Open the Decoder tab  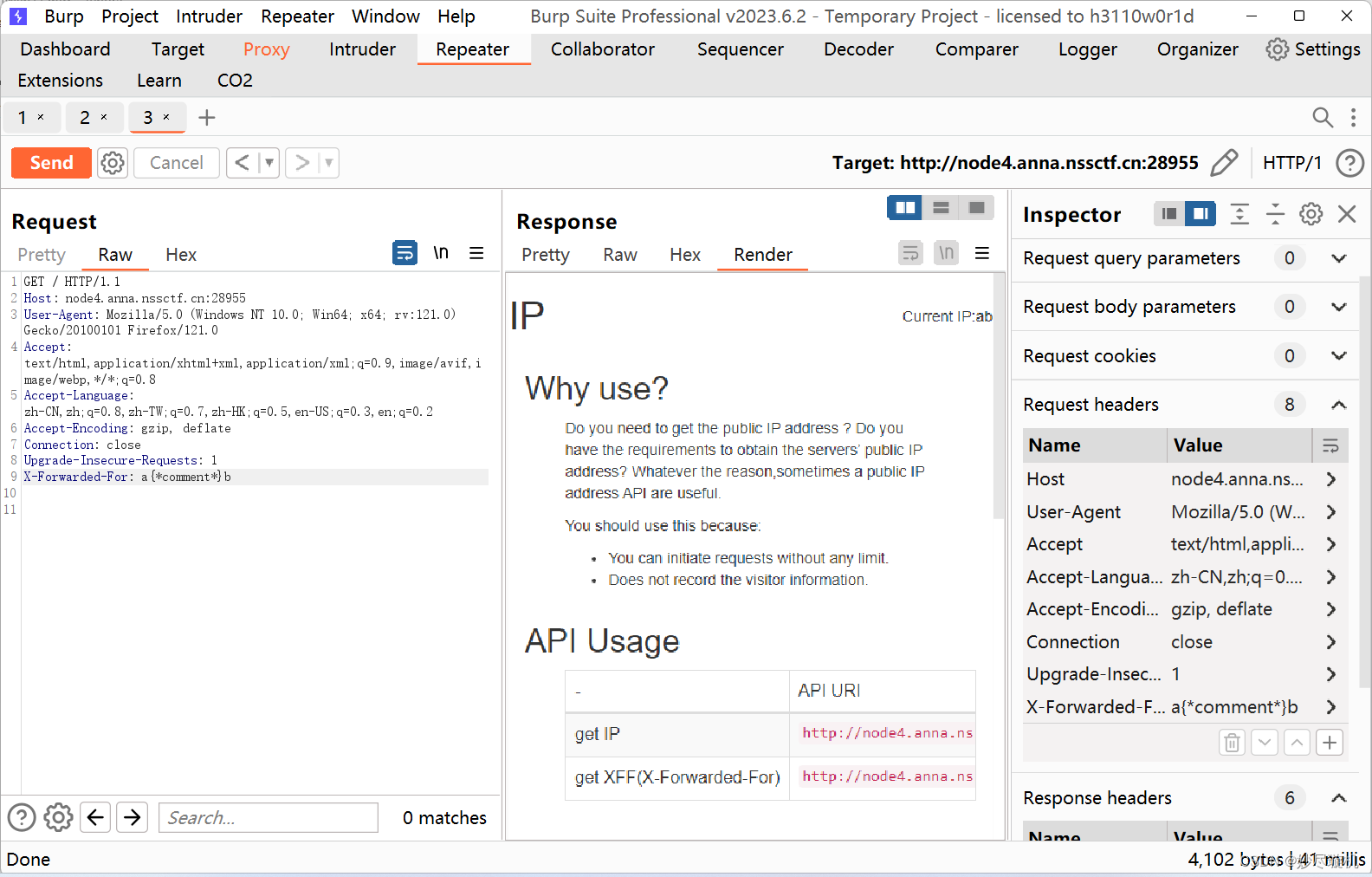point(858,49)
